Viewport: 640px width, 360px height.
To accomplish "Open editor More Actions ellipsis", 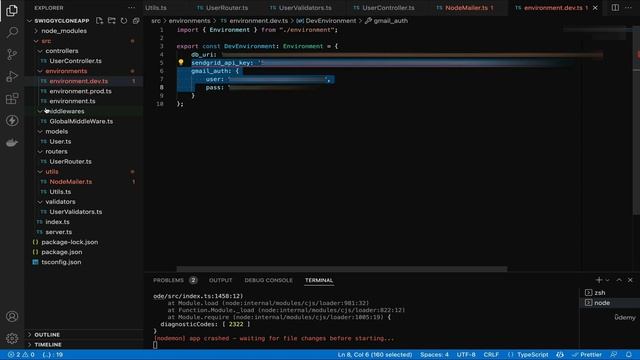I will pos(628,8).
